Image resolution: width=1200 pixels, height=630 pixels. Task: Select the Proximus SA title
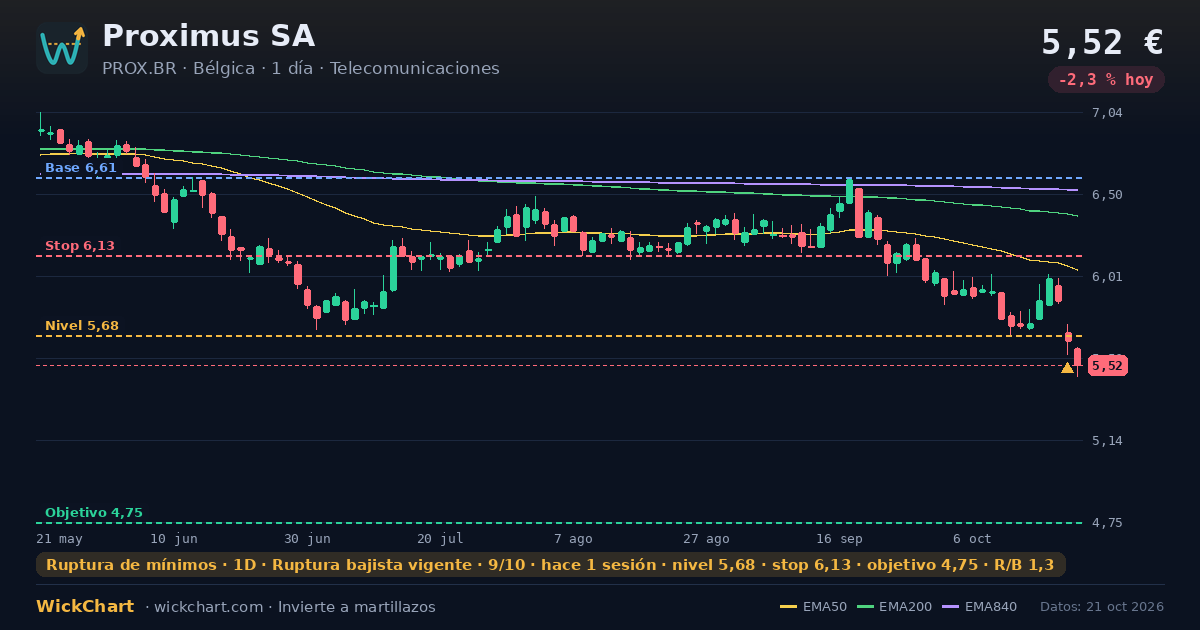208,36
